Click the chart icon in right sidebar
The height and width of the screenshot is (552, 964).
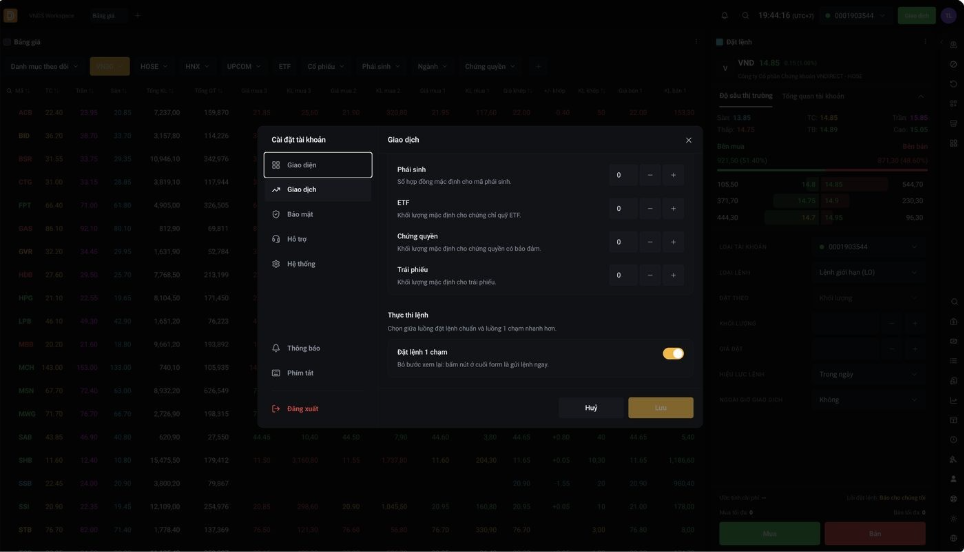954,400
